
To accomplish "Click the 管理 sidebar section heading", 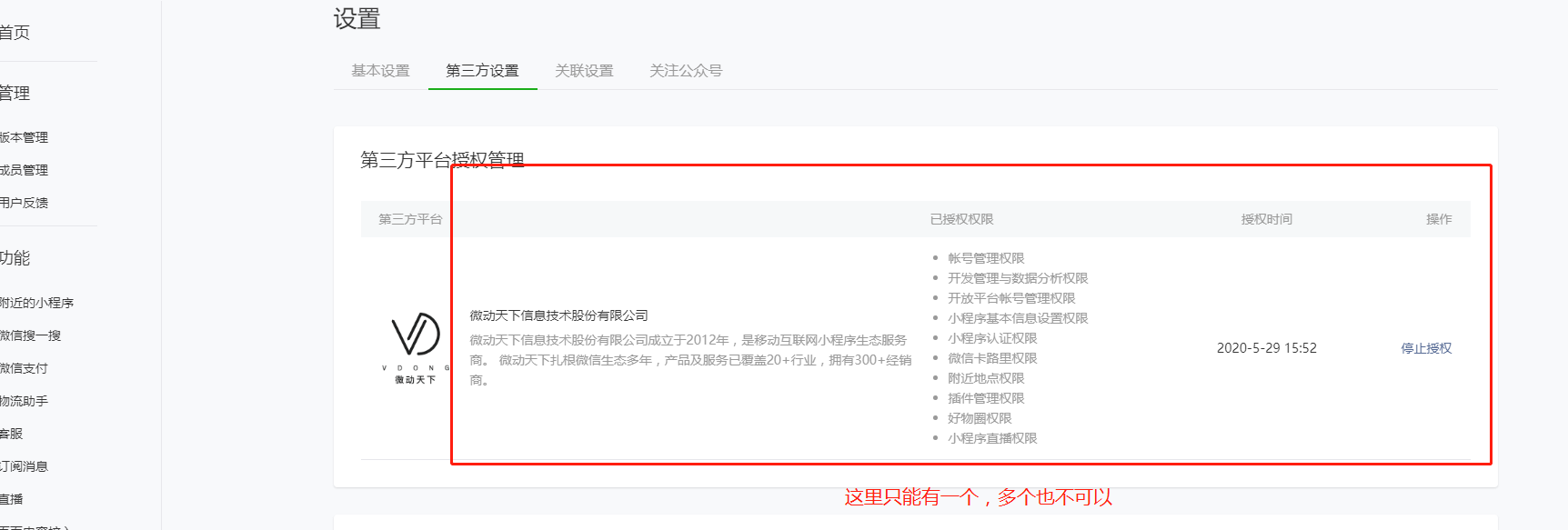I will click(15, 94).
